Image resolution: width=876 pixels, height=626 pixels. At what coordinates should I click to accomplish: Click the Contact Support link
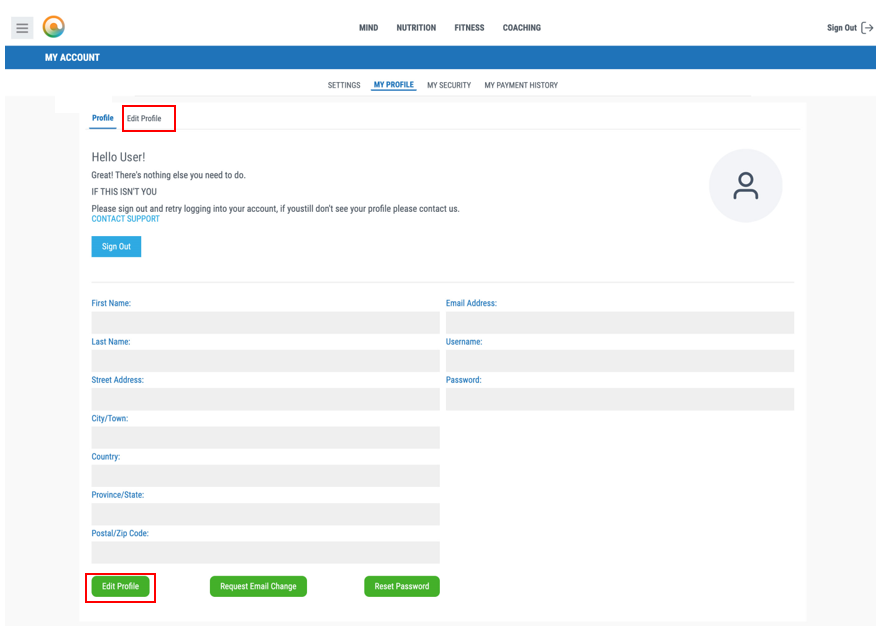(x=125, y=219)
